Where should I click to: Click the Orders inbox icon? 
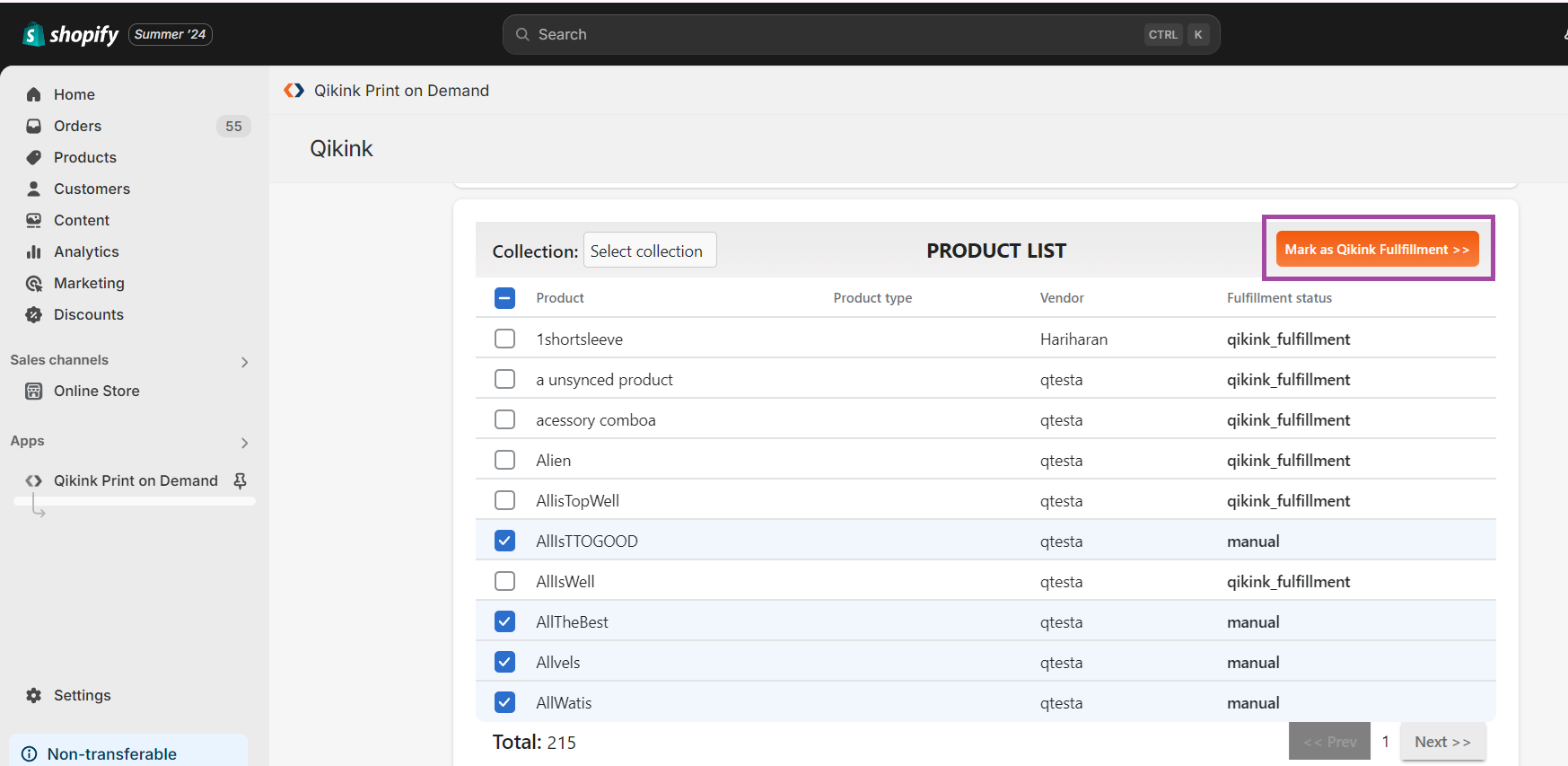(x=34, y=126)
